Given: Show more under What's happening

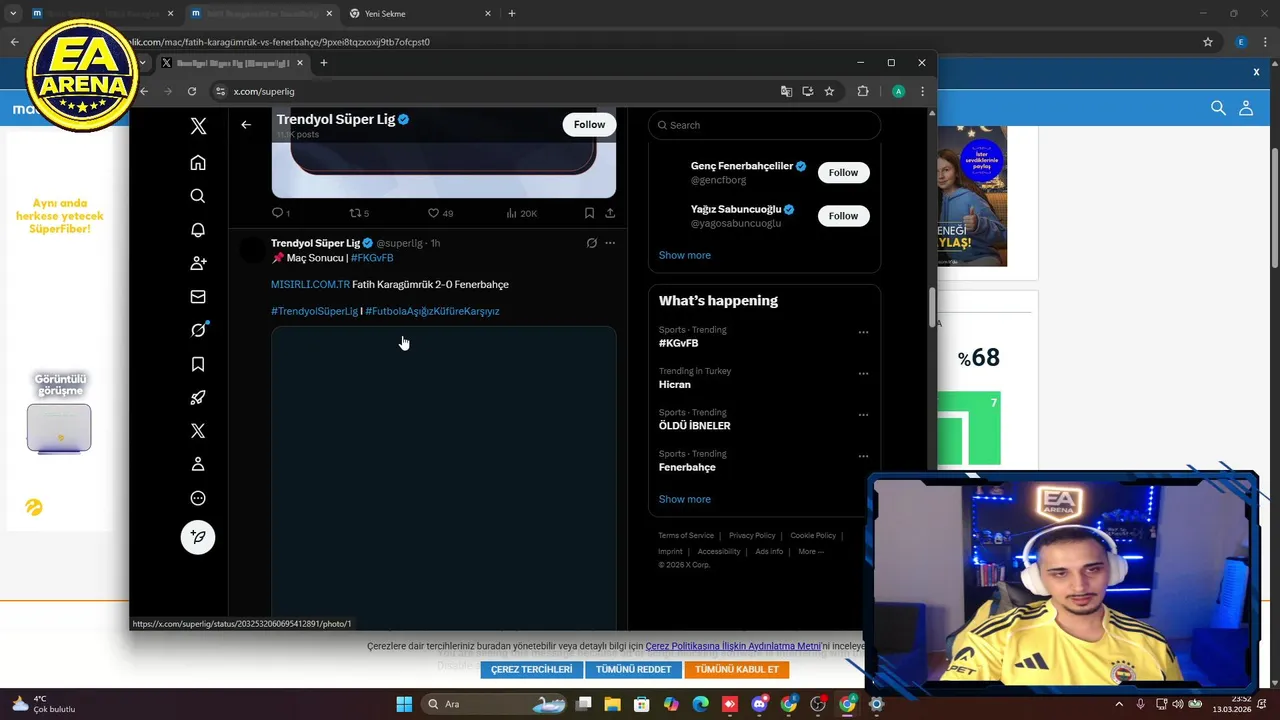Looking at the screenshot, I should 684,499.
